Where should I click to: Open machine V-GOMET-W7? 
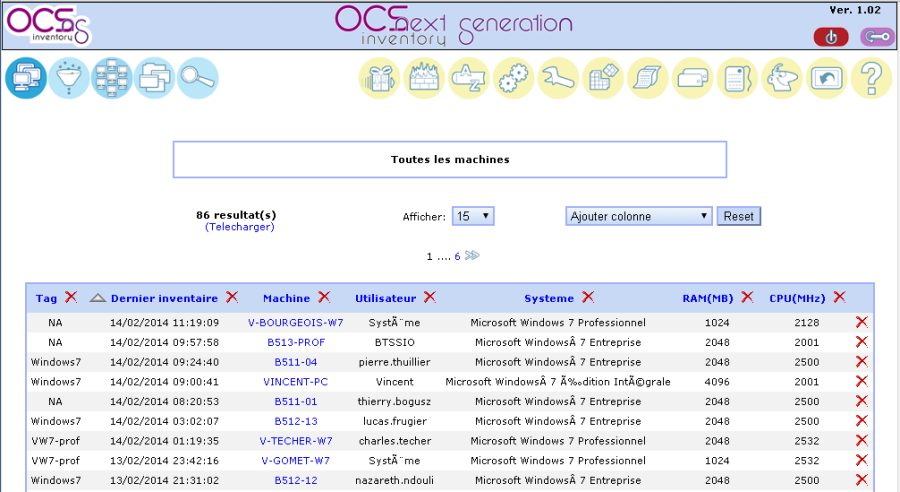pos(296,460)
